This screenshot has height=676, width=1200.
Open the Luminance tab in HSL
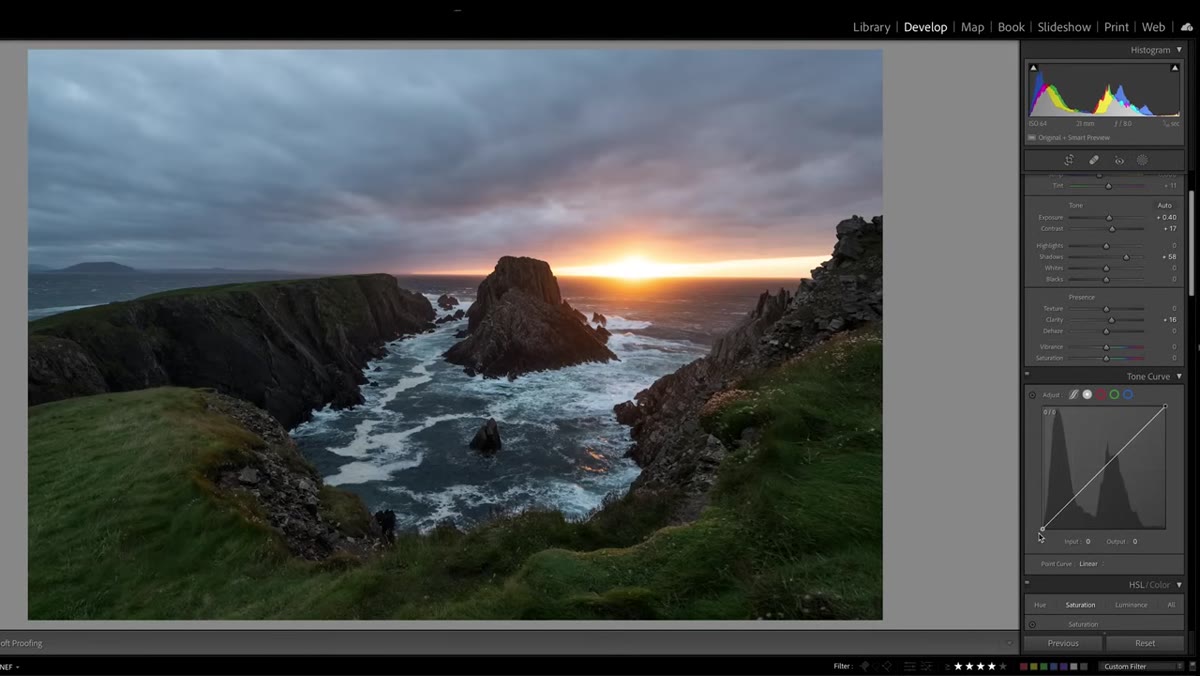pyautogui.click(x=1131, y=605)
